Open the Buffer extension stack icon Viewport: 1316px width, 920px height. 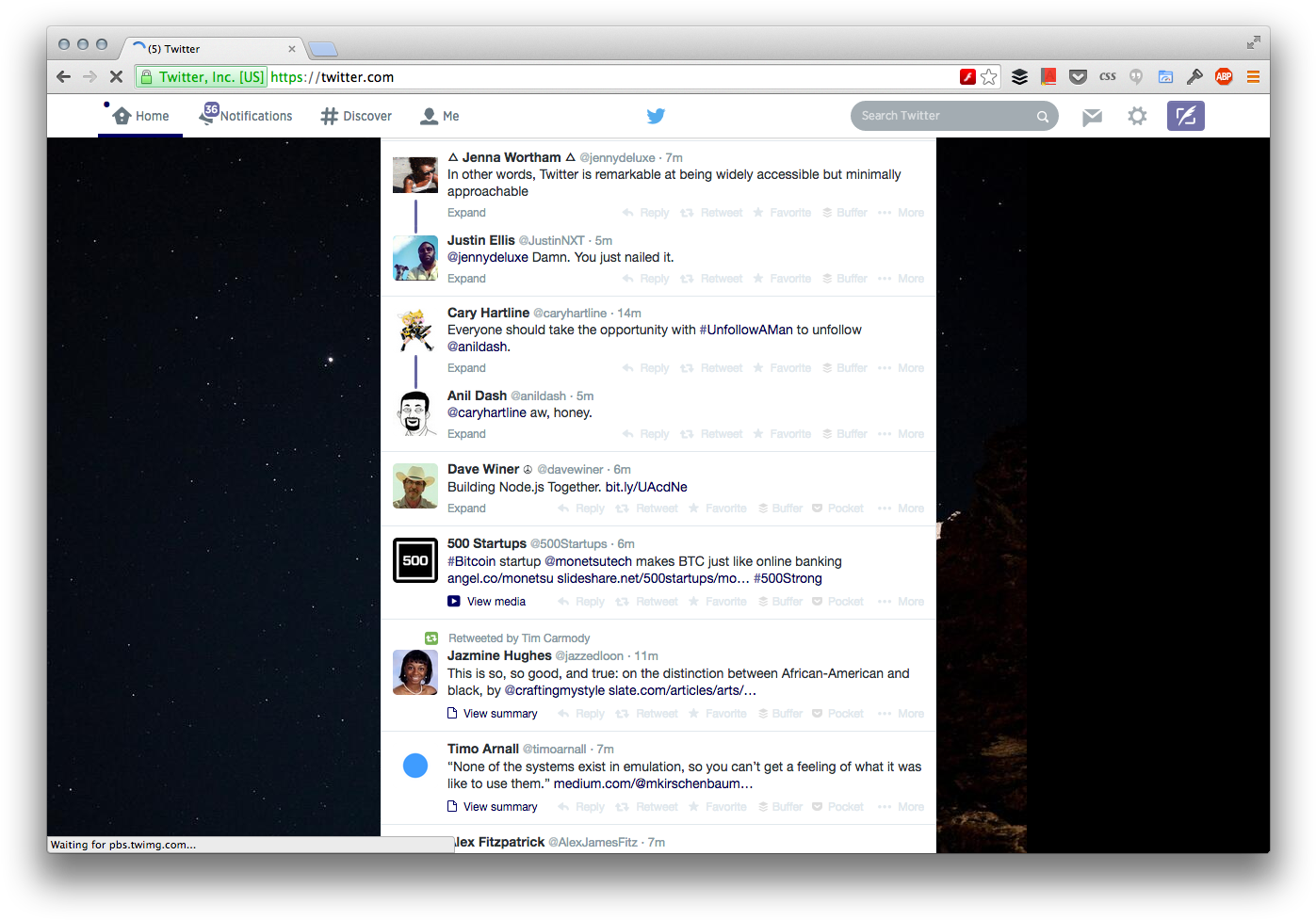(1019, 77)
